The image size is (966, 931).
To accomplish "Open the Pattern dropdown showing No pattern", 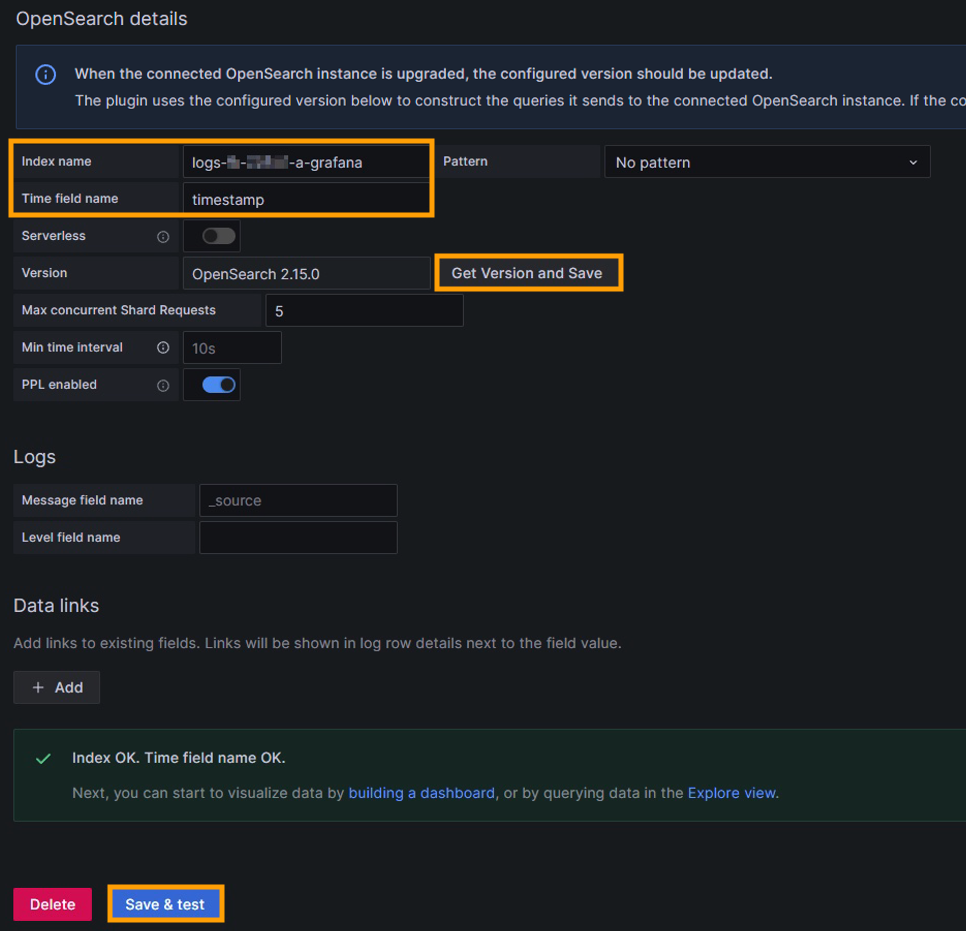I will click(767, 162).
